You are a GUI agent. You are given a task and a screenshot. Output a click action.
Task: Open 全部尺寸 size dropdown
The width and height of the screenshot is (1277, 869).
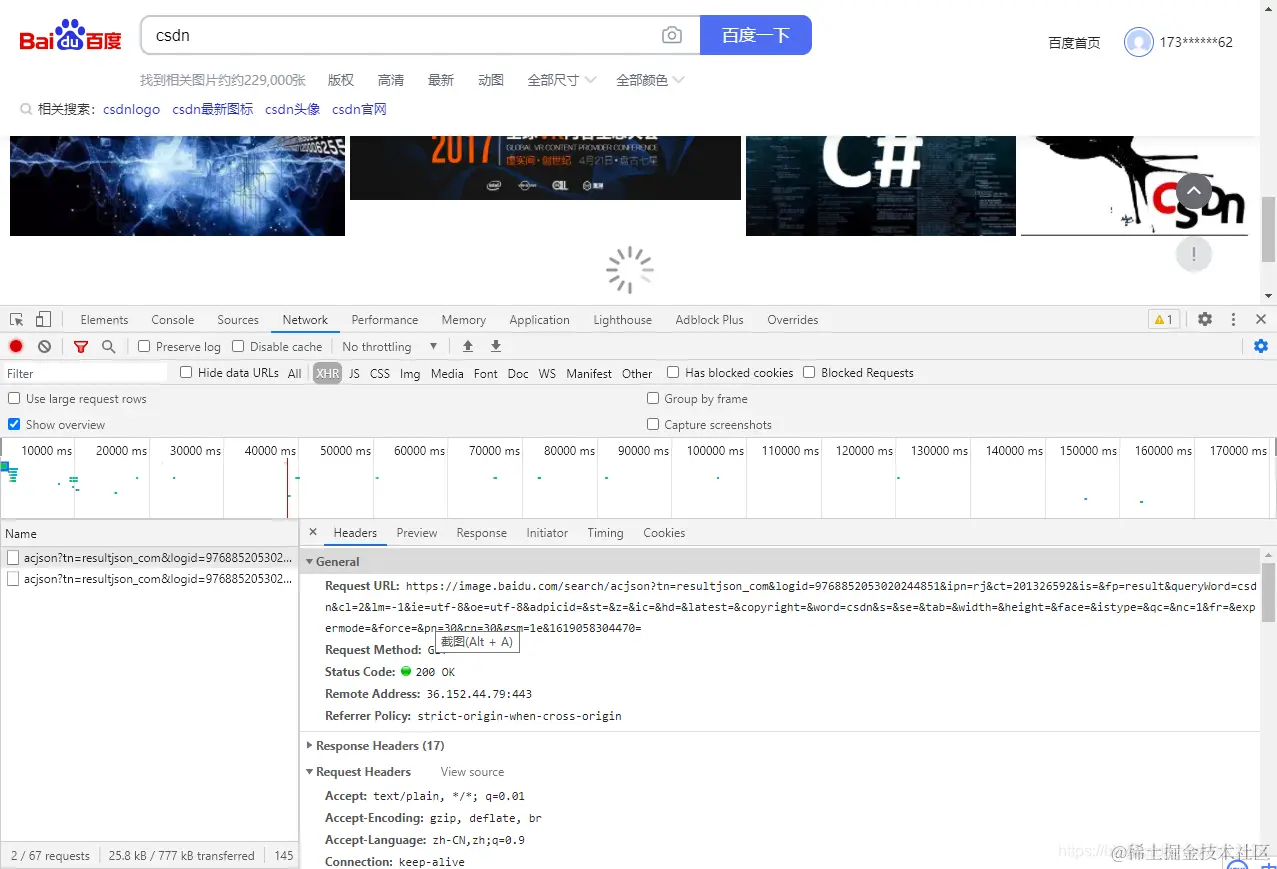pyautogui.click(x=562, y=80)
